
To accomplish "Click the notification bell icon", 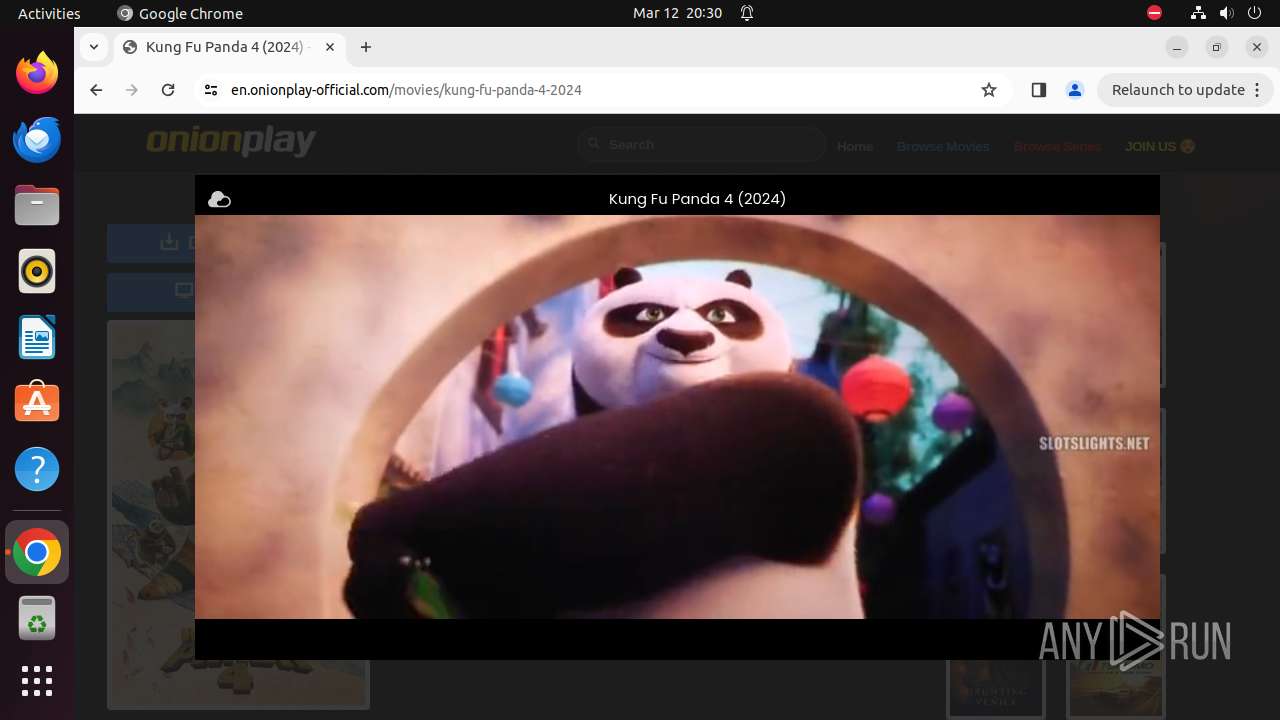I will (747, 13).
